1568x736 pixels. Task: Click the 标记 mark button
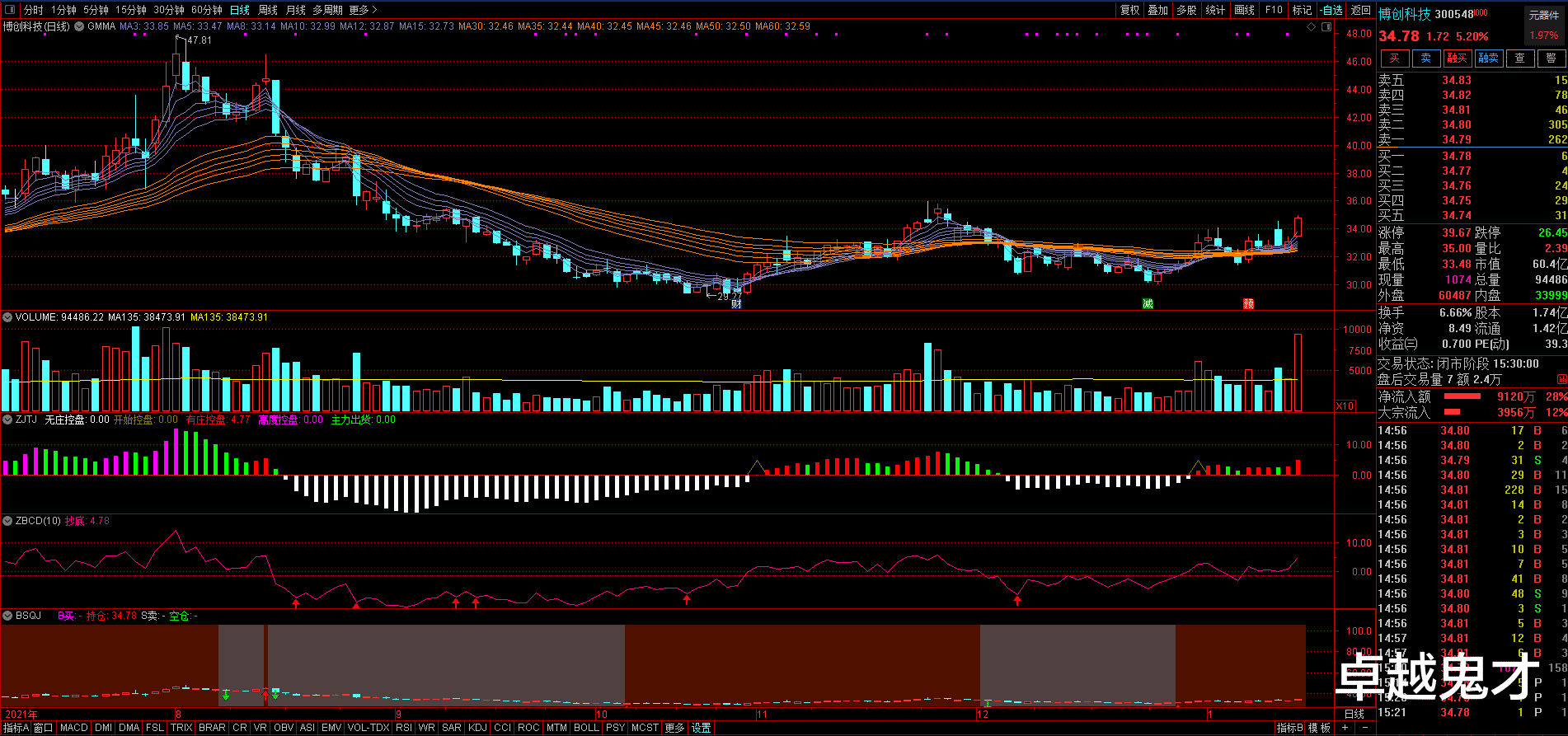click(1302, 10)
